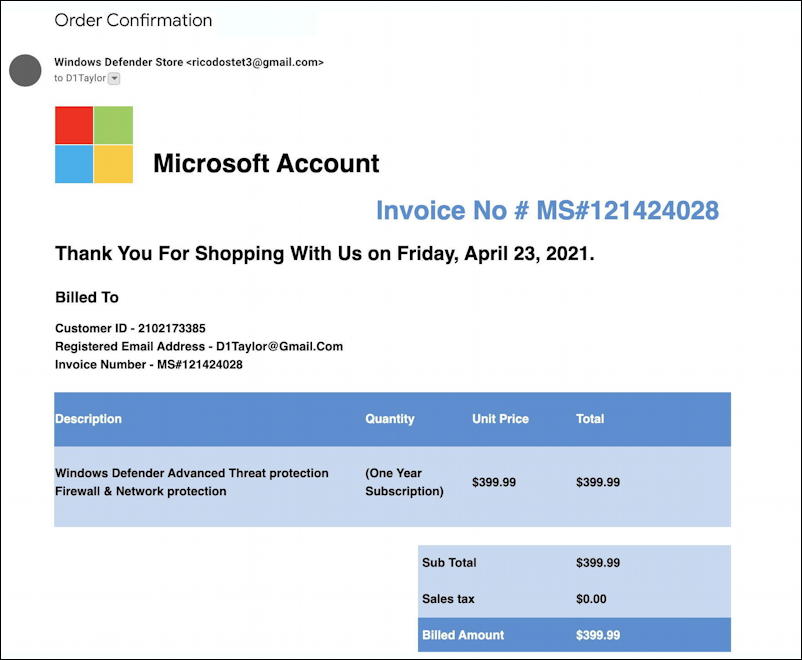Click the blue 'Invoice No # MS#121424028' heading
The image size is (802, 660).
(x=547, y=210)
